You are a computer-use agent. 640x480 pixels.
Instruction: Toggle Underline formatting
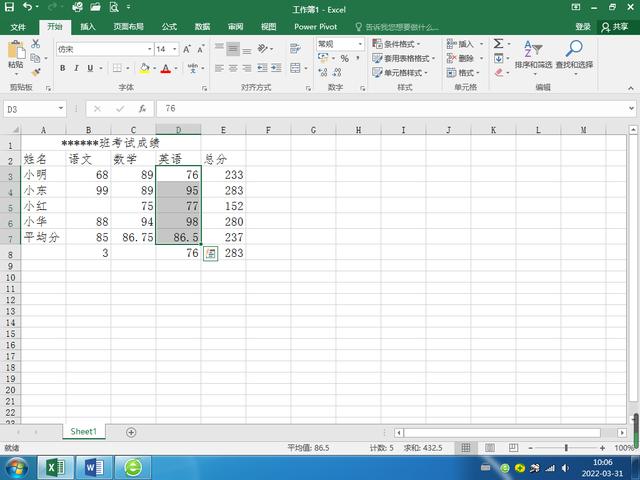point(90,68)
